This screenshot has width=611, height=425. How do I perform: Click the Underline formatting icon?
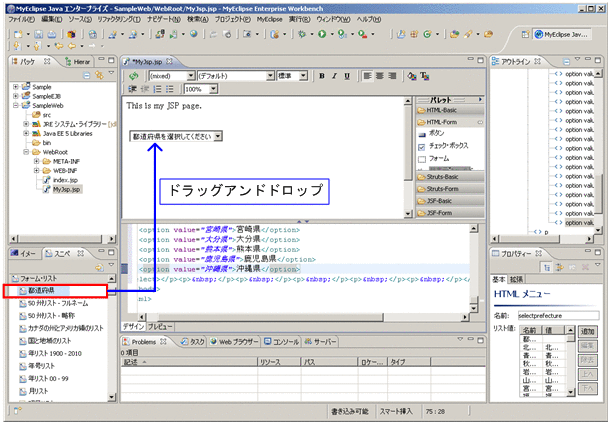tap(347, 75)
